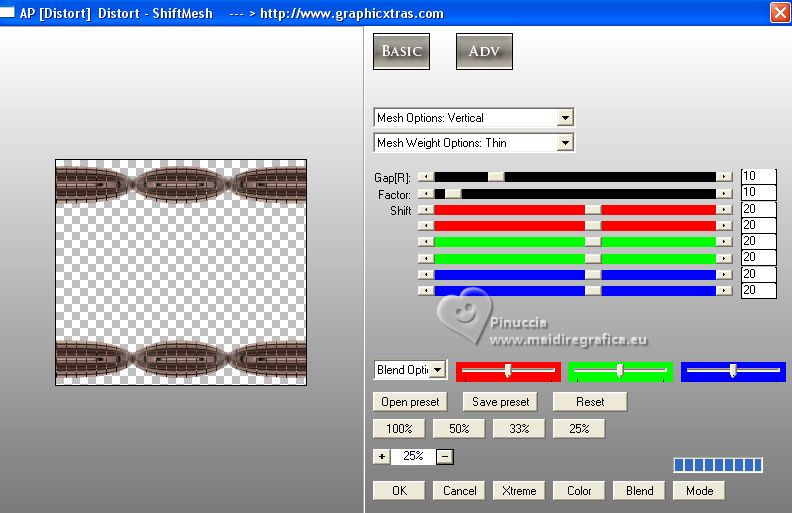Set preview zoom to 50%

459,429
